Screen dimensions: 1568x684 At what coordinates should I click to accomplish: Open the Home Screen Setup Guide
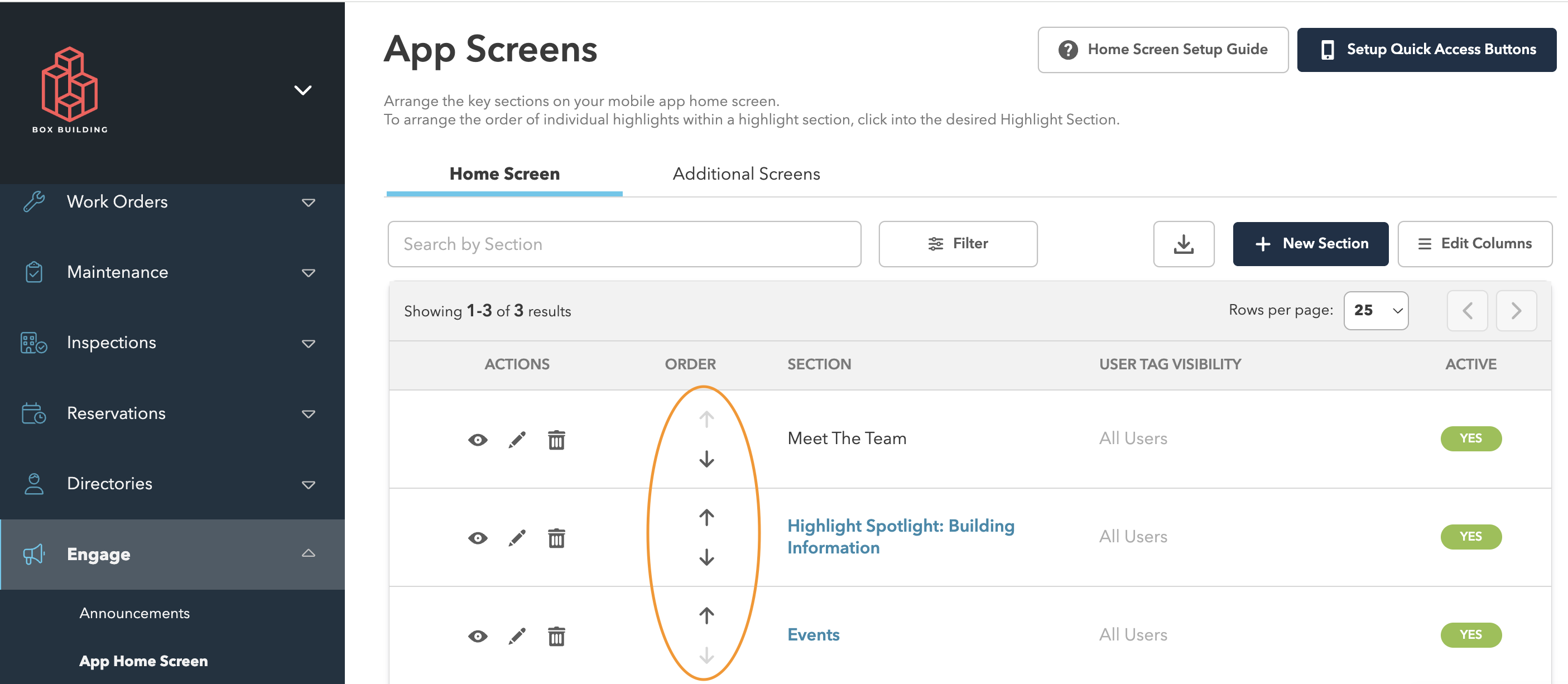[x=1163, y=49]
